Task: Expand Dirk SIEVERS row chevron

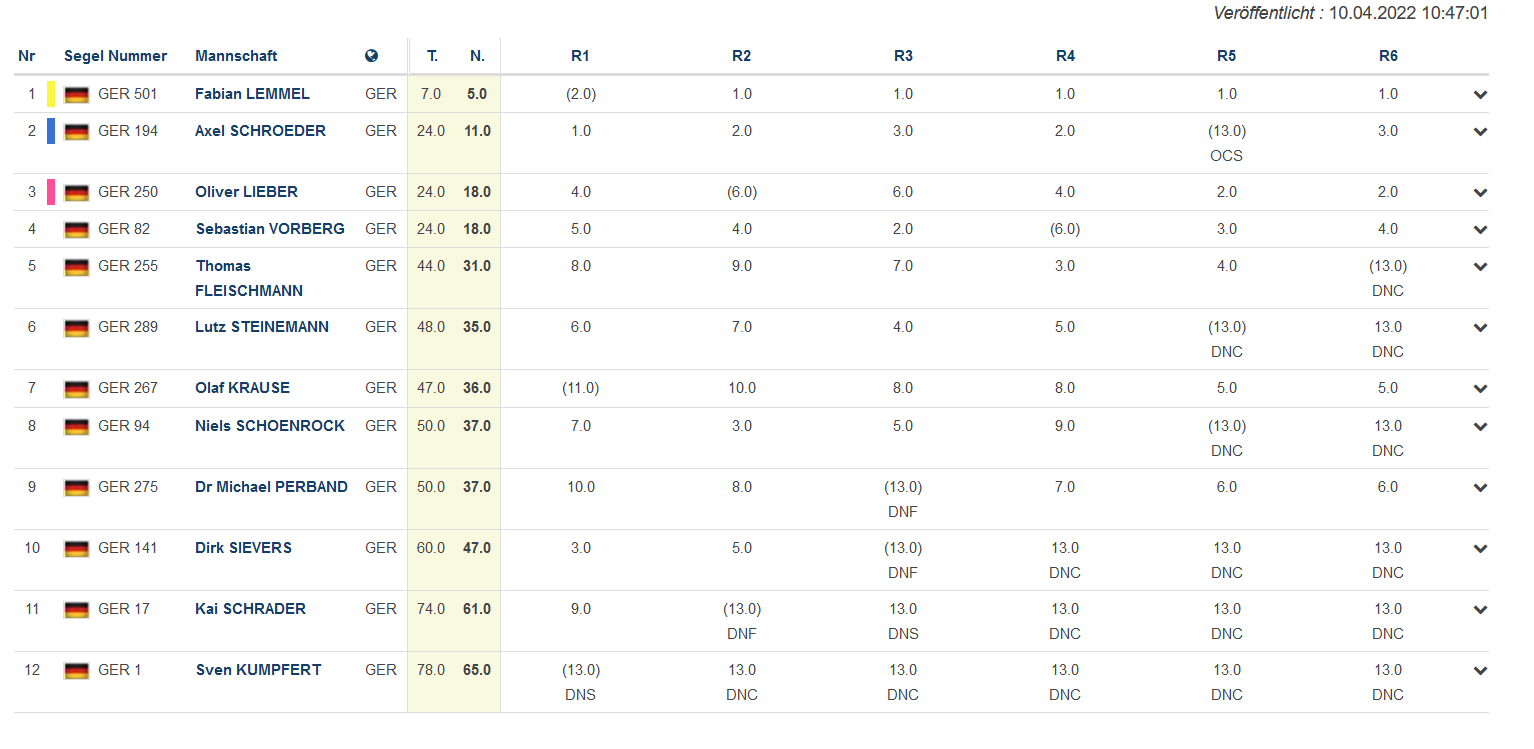Action: (x=1480, y=549)
